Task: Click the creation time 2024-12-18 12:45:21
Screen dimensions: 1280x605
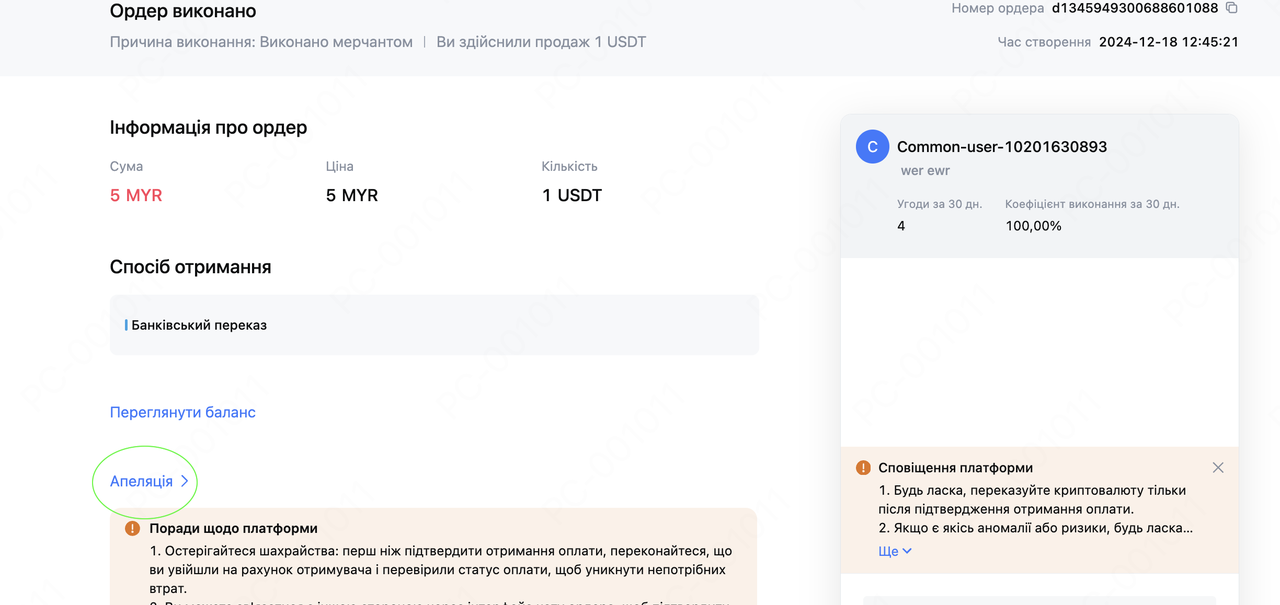Action: (x=1168, y=42)
